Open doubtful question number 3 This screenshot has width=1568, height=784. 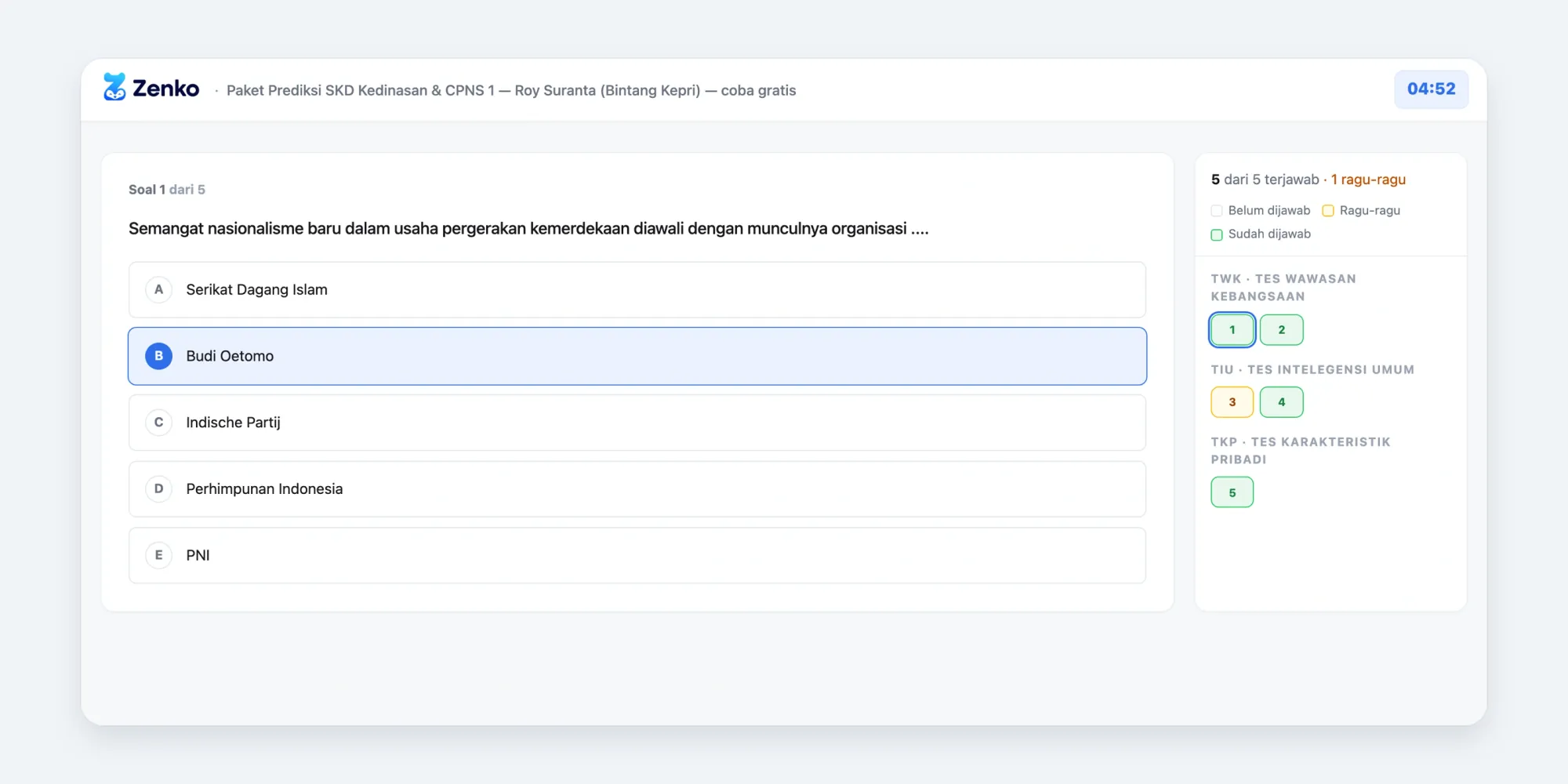(1232, 402)
